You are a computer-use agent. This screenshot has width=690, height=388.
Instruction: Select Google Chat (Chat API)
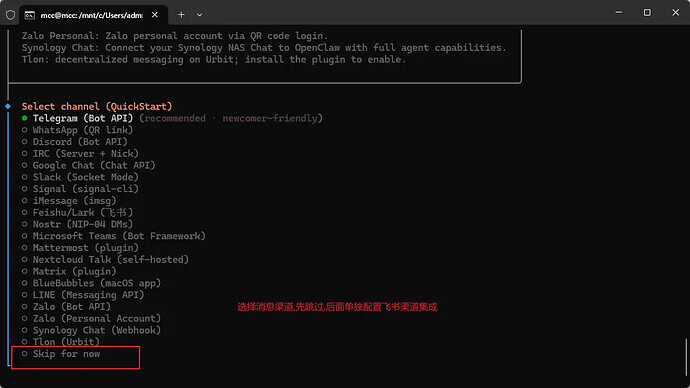[x=88, y=165]
